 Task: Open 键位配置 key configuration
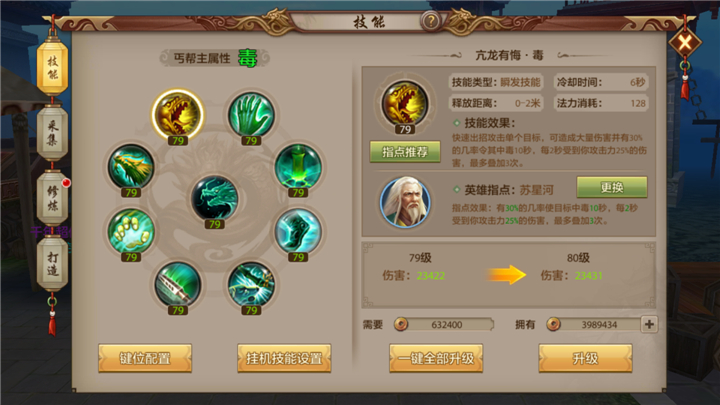click(145, 358)
